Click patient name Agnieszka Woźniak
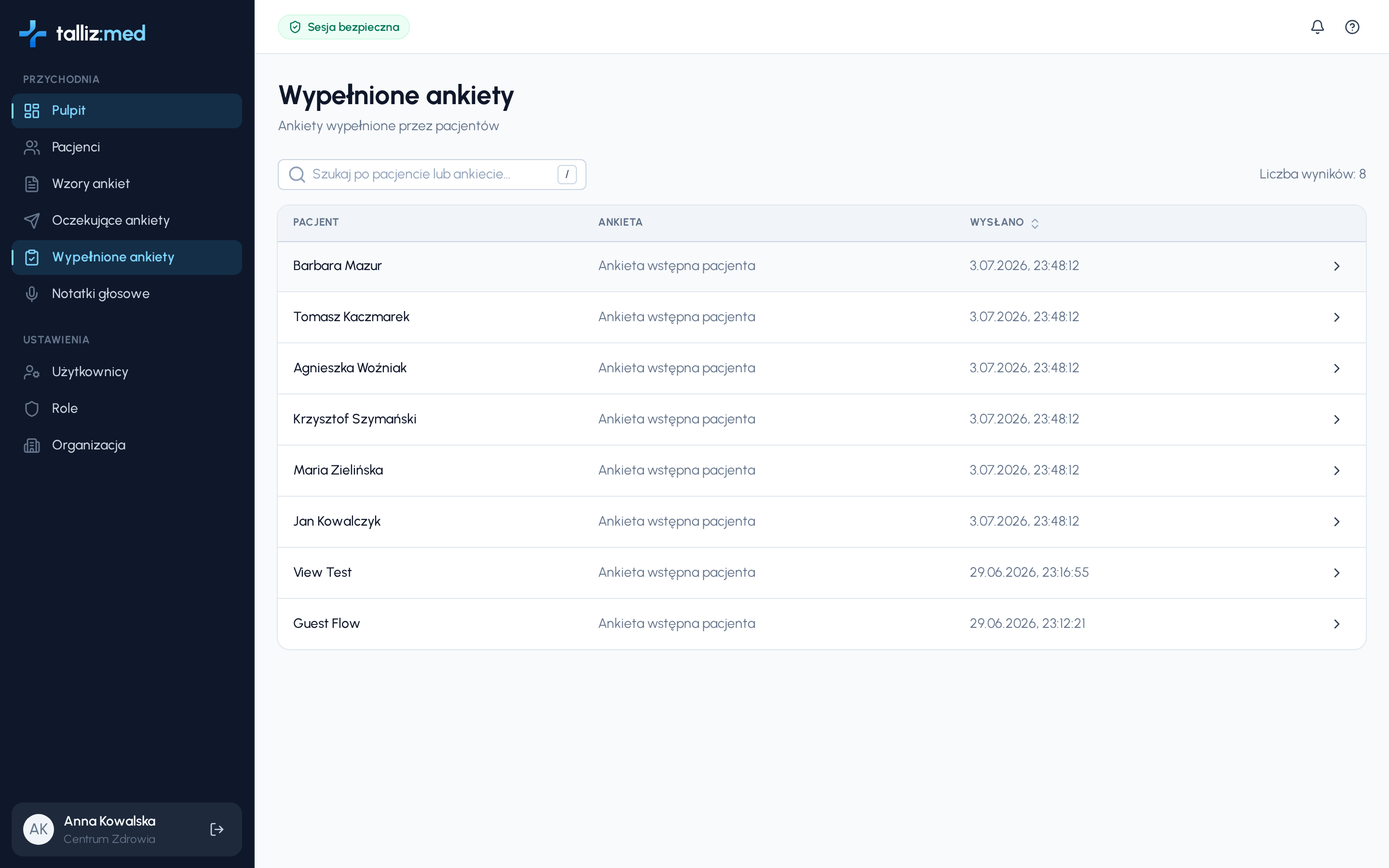 (x=350, y=368)
